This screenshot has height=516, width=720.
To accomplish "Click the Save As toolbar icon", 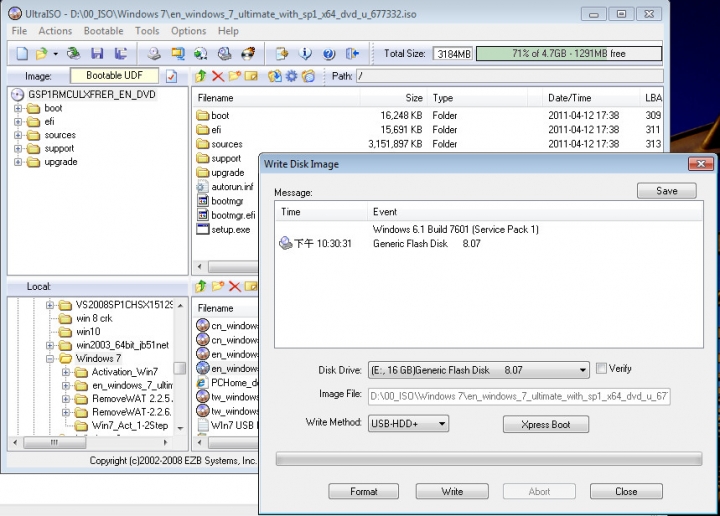I will (121, 54).
